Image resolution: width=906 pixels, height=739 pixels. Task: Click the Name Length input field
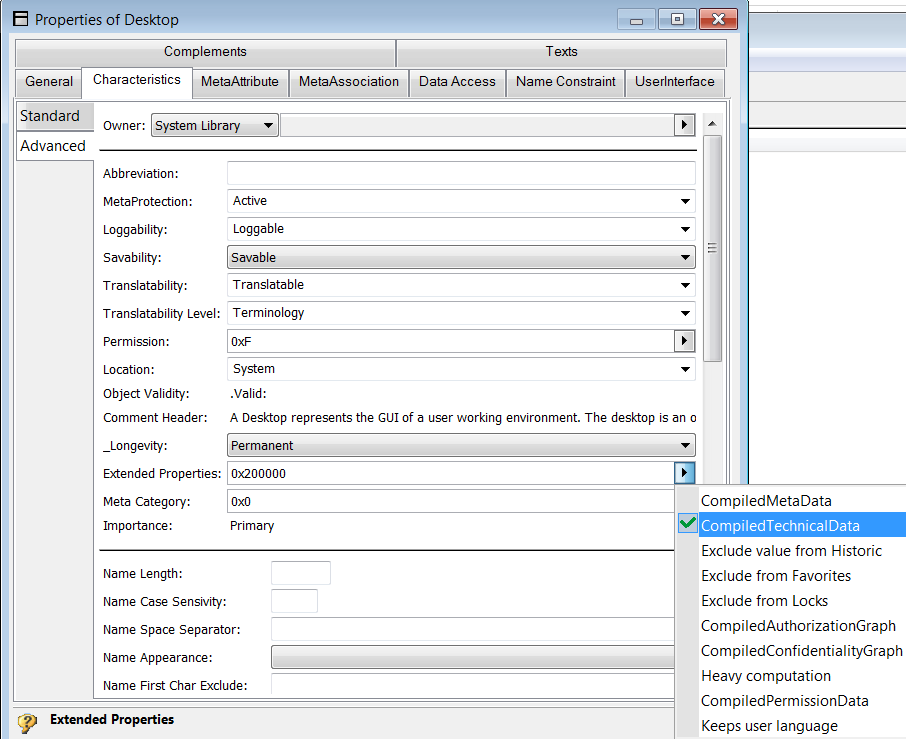(300, 573)
